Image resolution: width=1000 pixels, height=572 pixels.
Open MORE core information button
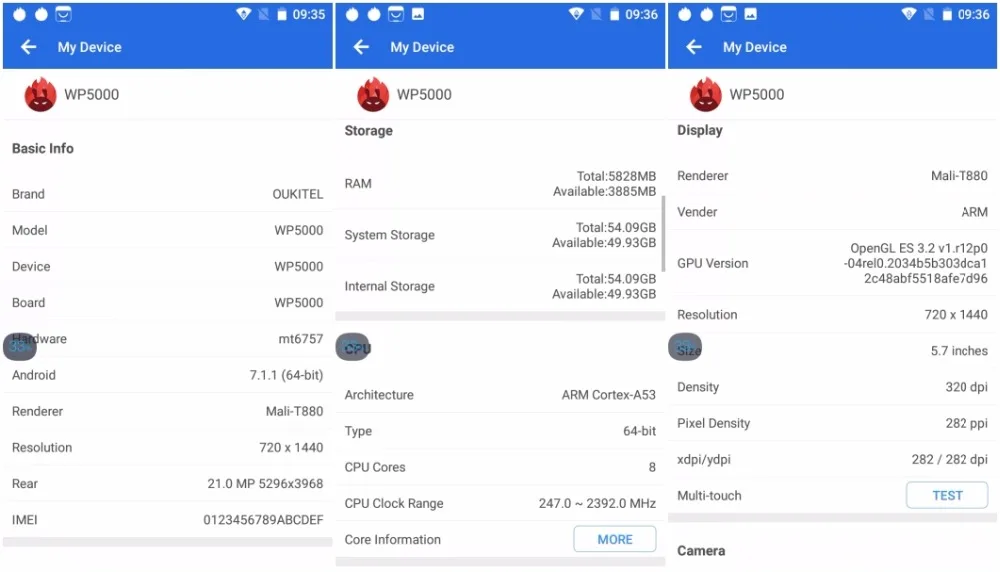click(615, 539)
